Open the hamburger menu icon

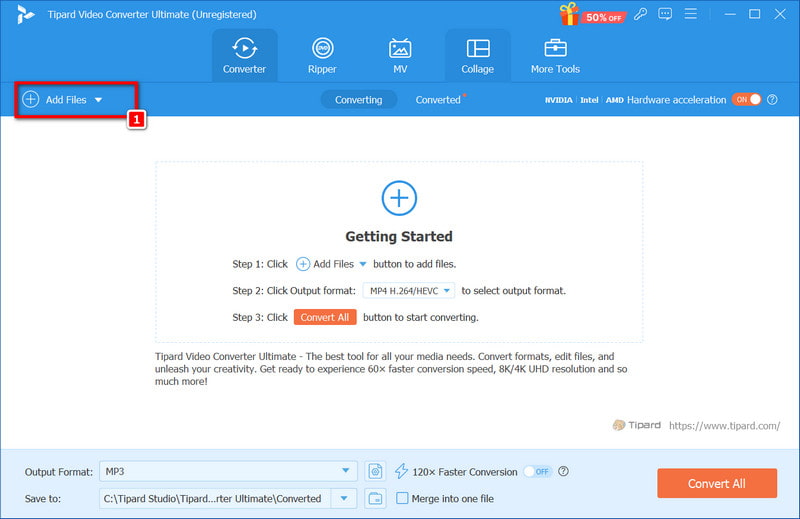690,14
